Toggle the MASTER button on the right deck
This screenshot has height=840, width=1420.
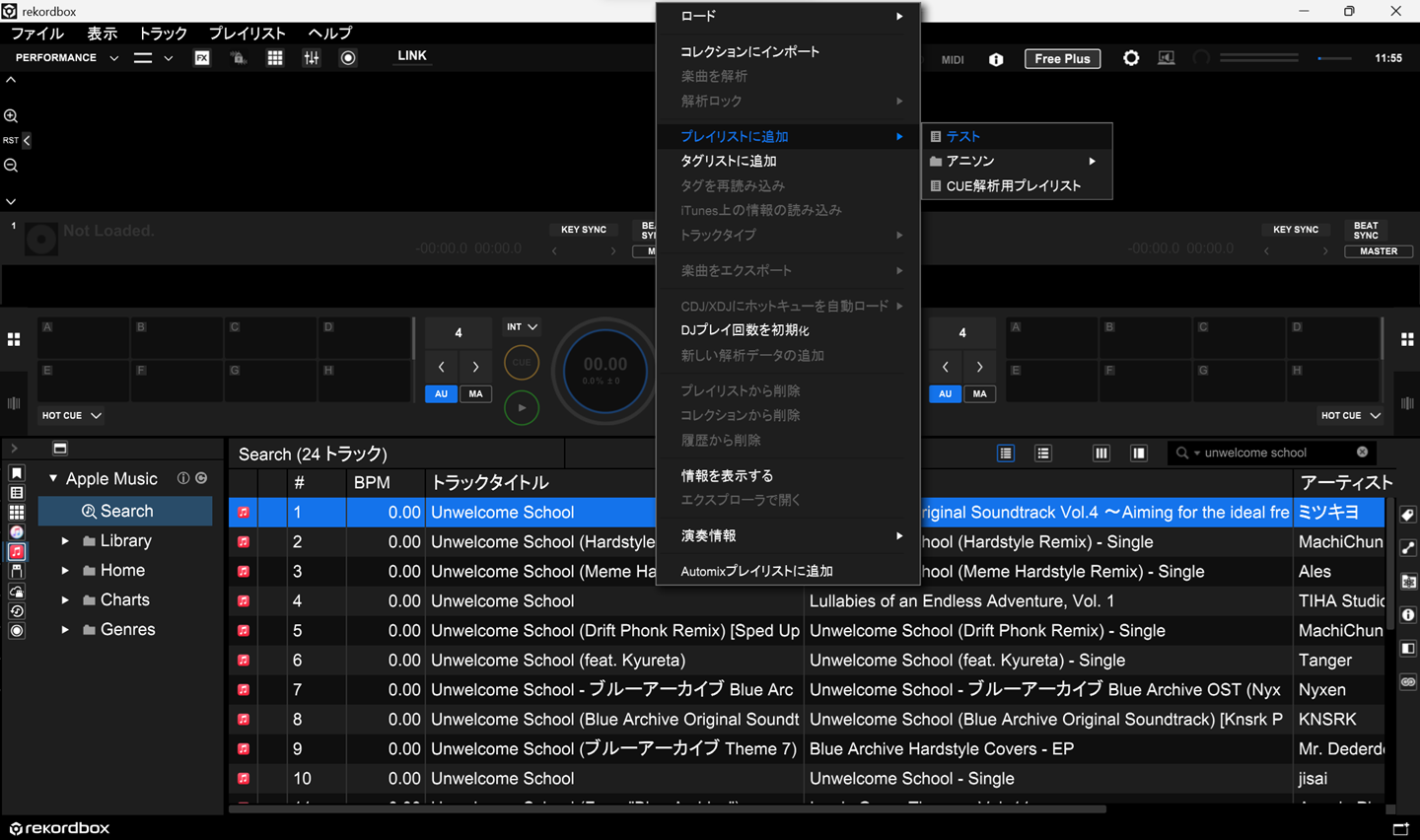click(1379, 251)
